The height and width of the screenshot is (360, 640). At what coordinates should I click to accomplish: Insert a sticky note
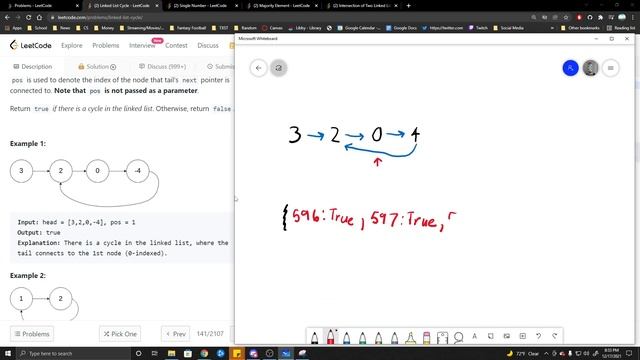coord(491,336)
